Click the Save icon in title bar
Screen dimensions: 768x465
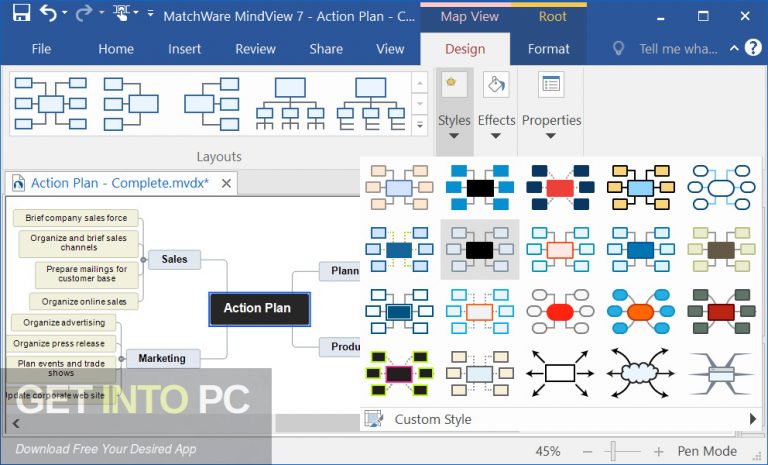(21, 15)
